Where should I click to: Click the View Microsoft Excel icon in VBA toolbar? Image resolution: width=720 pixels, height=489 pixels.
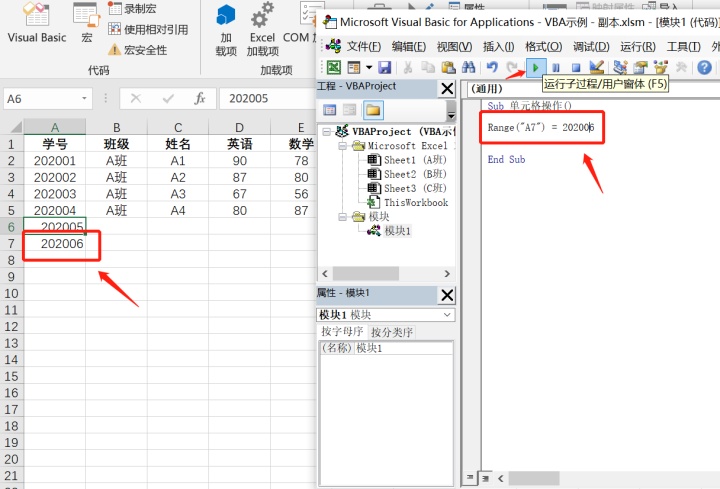[334, 68]
